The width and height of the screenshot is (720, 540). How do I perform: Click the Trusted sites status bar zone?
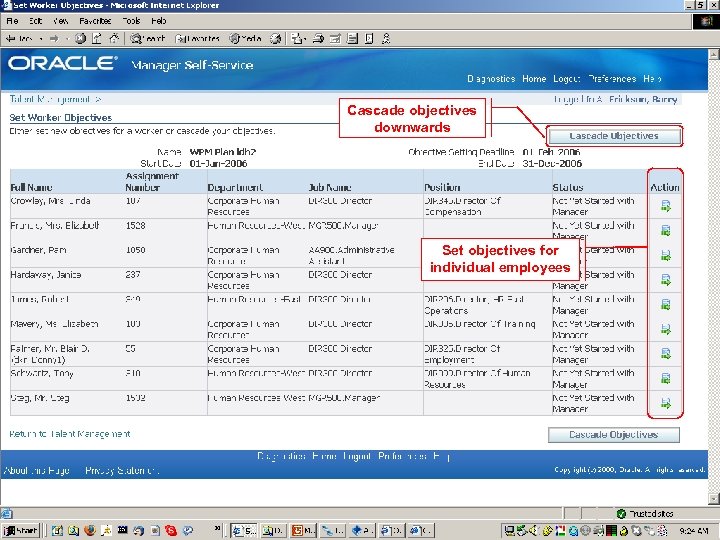point(646,513)
